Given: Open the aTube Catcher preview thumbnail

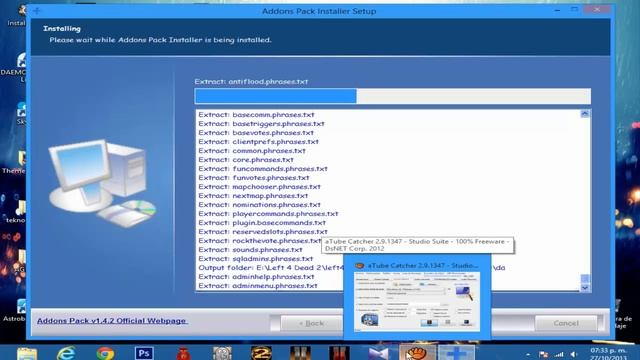Looking at the screenshot, I should click(417, 301).
